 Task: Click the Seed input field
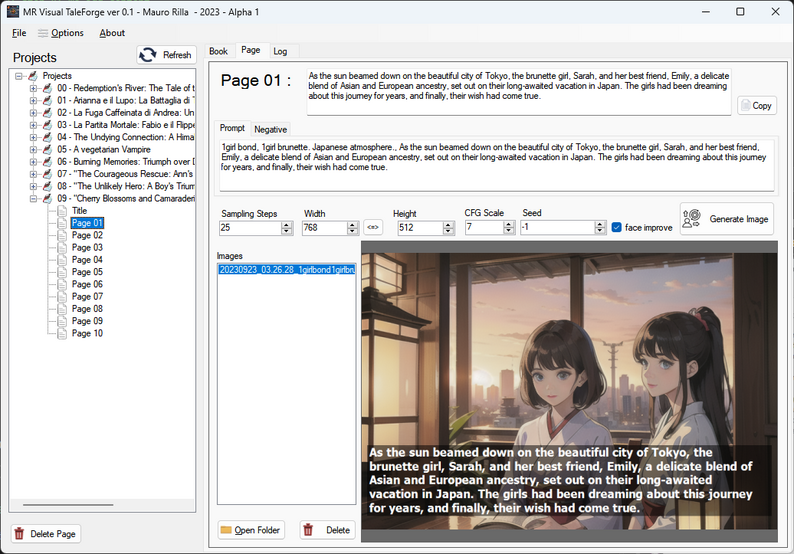[x=558, y=228]
